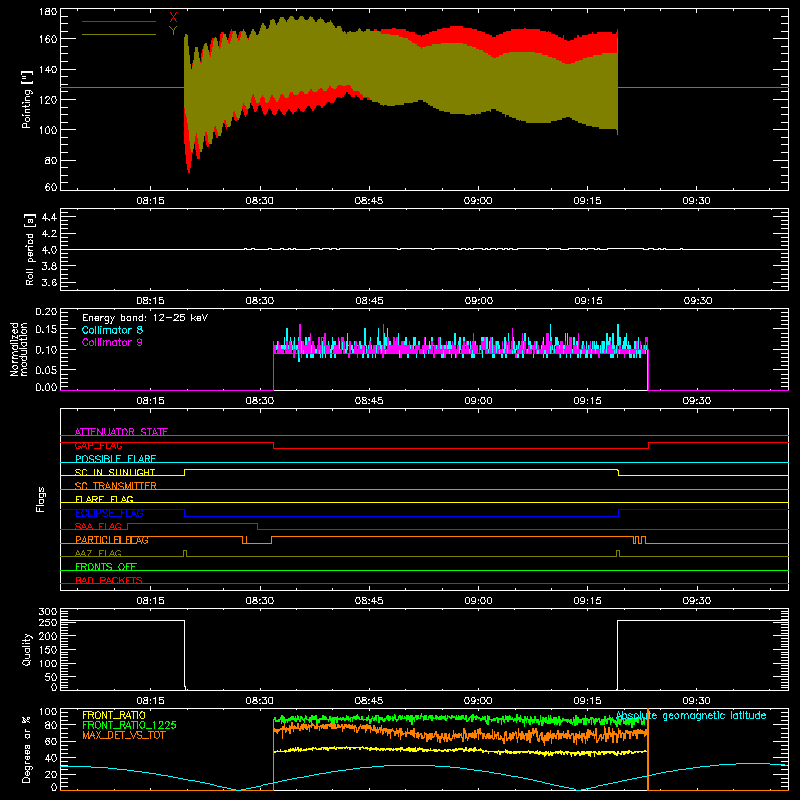Click the olive Y legend line in Pointing panel
This screenshot has height=800, width=800.
pos(119,35)
